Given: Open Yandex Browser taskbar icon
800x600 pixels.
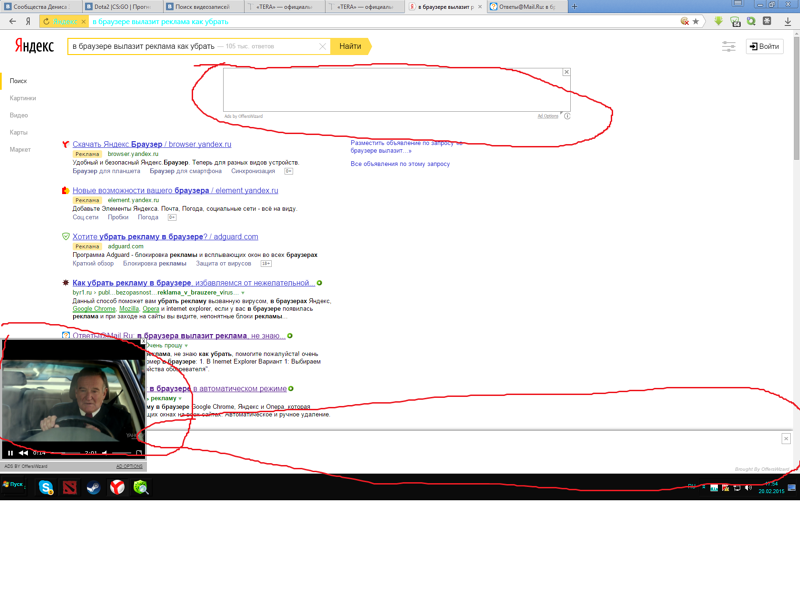Looking at the screenshot, I should (x=117, y=487).
